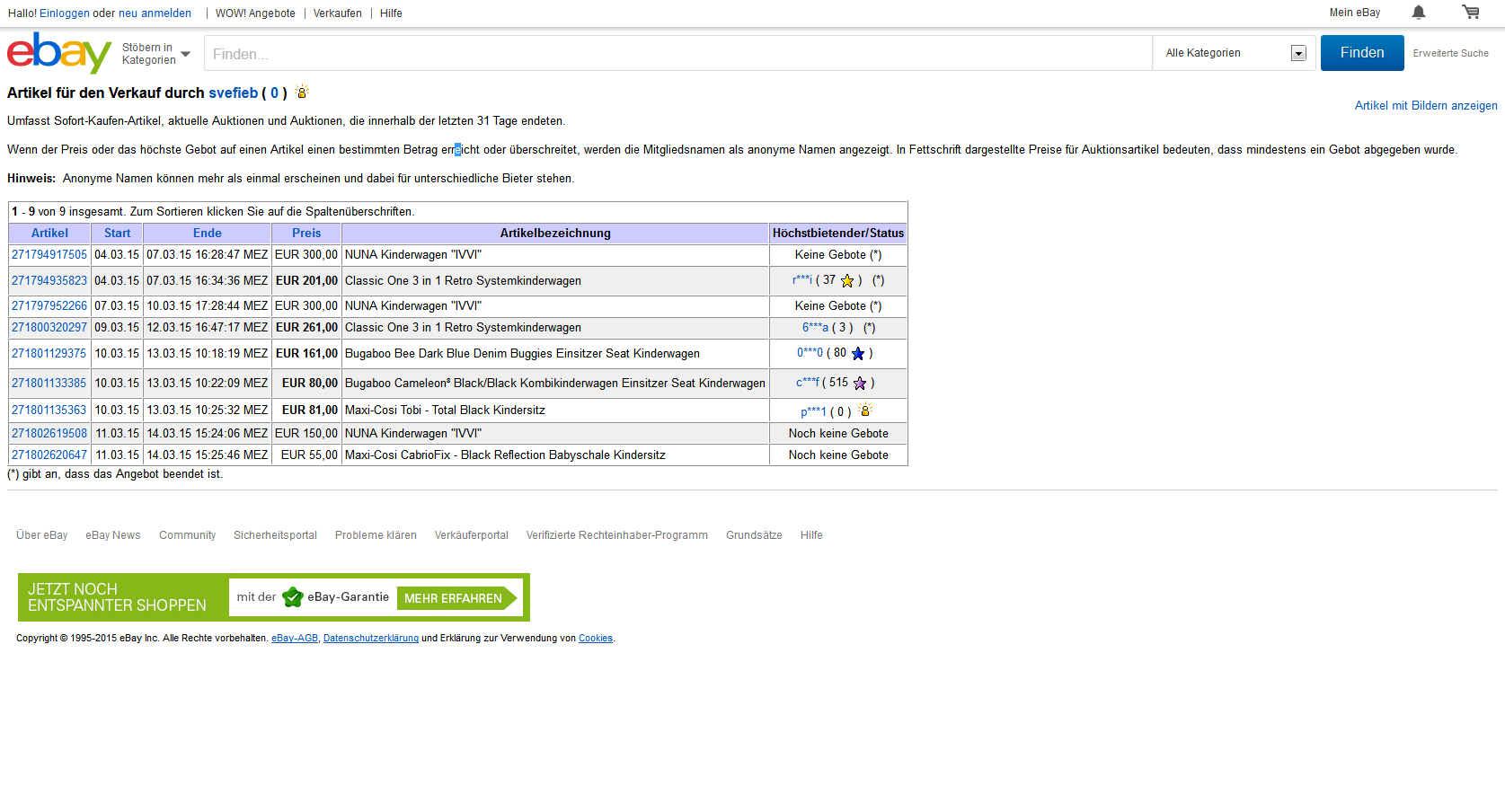
Task: Open bidder profile 'p***1'
Action: (813, 412)
